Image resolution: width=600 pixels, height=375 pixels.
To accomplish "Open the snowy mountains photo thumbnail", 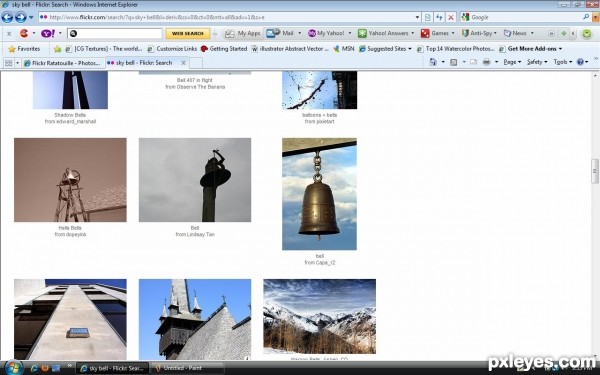I will pyautogui.click(x=320, y=316).
